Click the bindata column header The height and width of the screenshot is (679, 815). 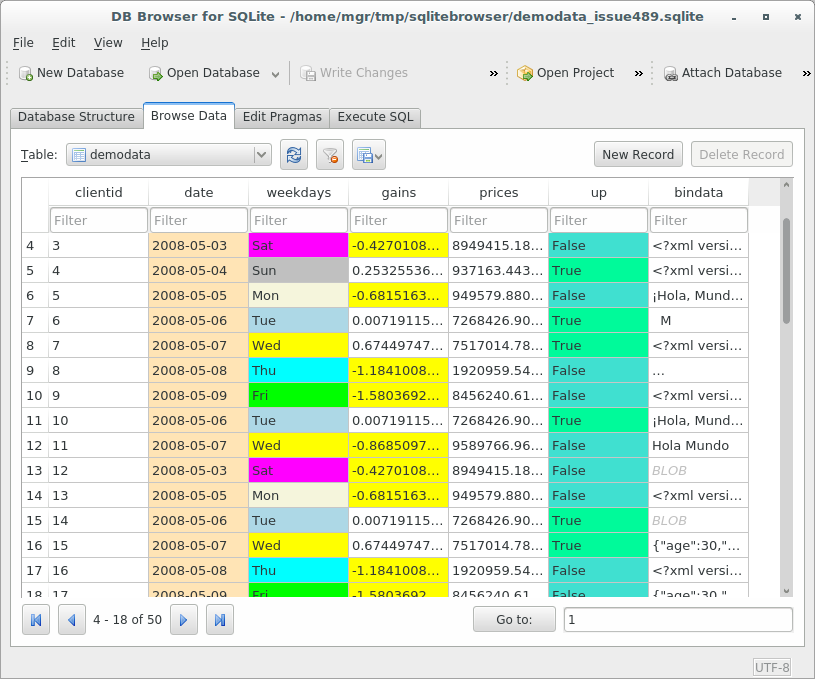[698, 193]
